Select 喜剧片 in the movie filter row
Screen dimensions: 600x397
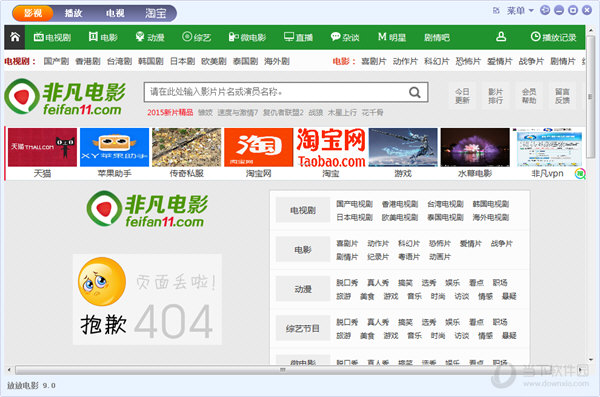[x=373, y=61]
